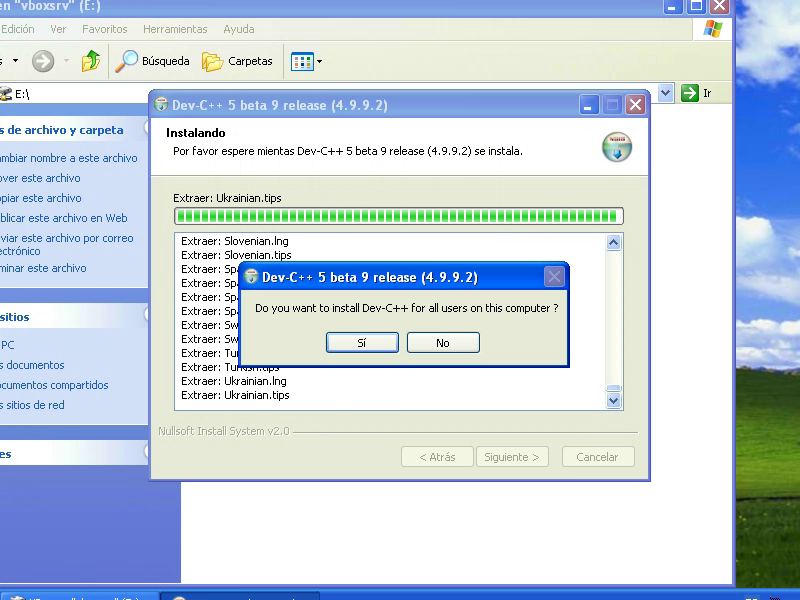Screen dimensions: 800x600
Task: Expand the address bar dropdown arrow
Action: pyautogui.click(x=665, y=93)
